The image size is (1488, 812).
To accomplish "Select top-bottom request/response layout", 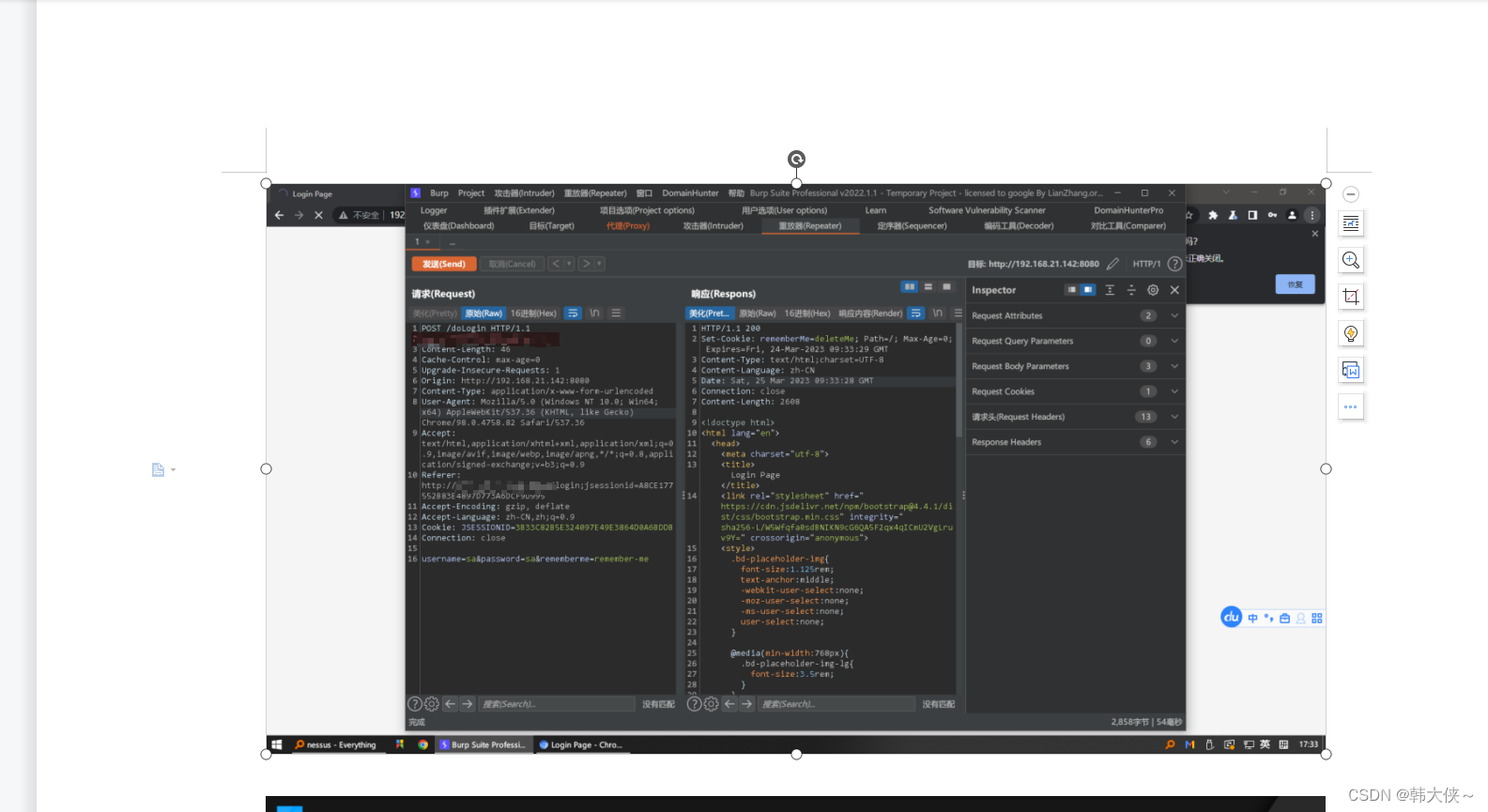I will 928,287.
